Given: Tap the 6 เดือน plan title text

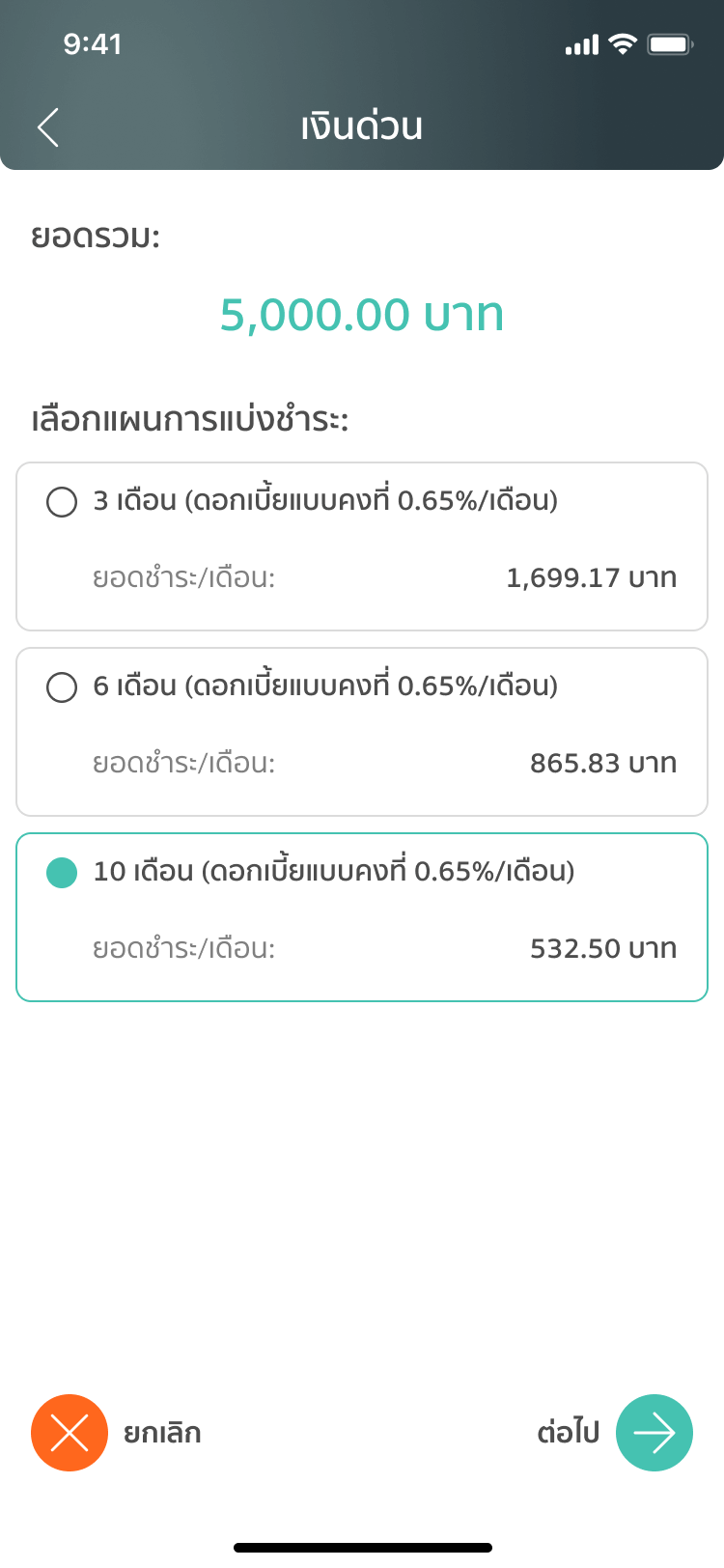Looking at the screenshot, I should click(x=325, y=686).
